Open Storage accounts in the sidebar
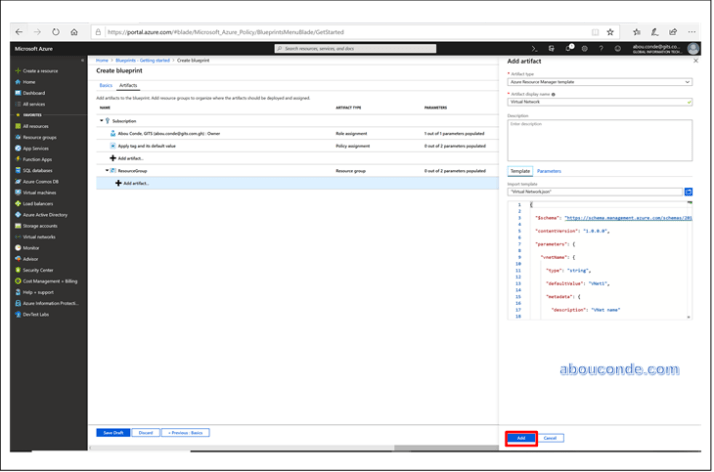This screenshot has width=714, height=472. (41, 226)
